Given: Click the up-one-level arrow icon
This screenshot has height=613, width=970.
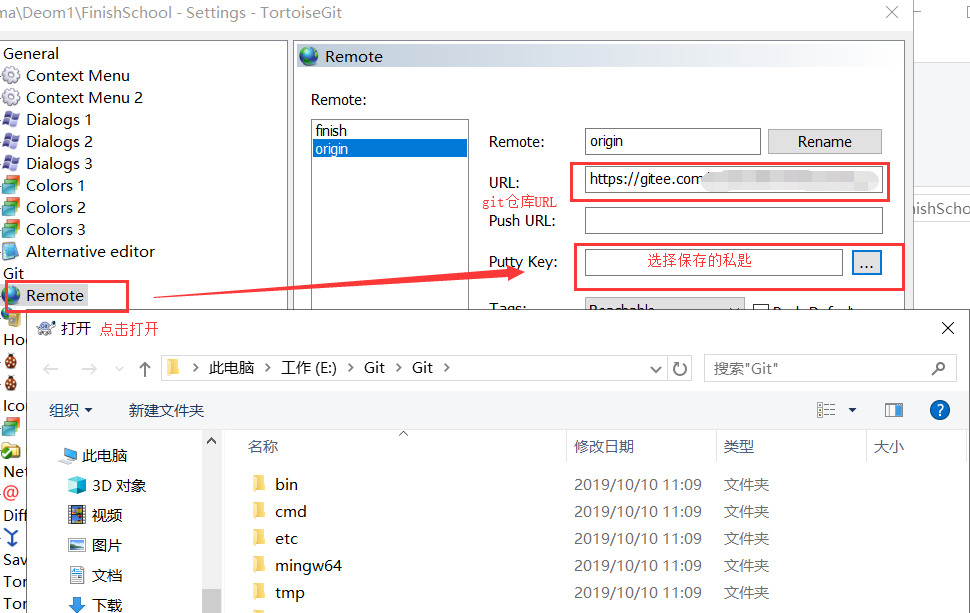Looking at the screenshot, I should pos(144,368).
